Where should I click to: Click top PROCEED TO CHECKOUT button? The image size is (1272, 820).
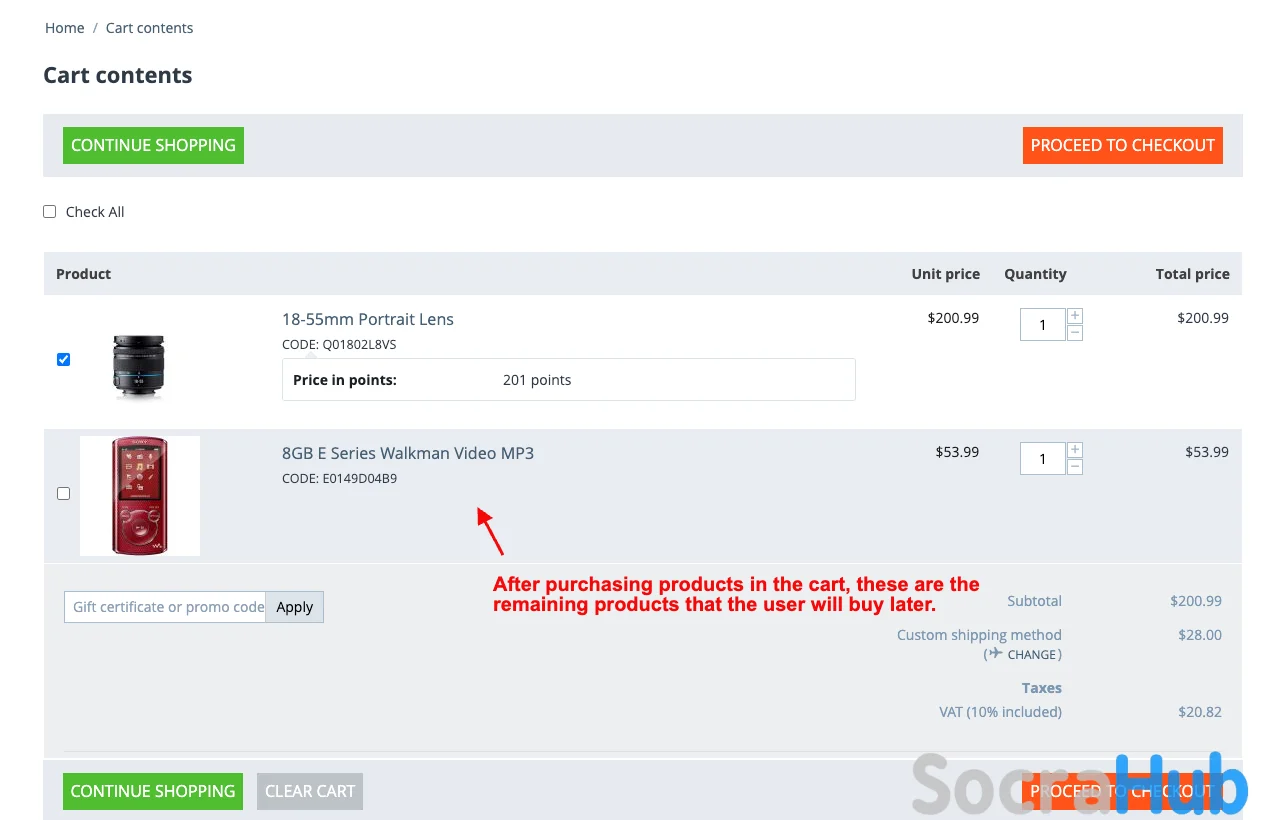pyautogui.click(x=1122, y=145)
